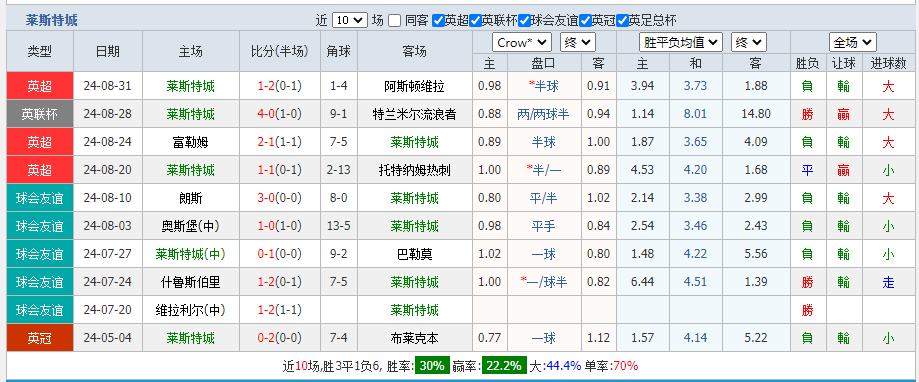Open 朗斯 home team link

(190, 199)
